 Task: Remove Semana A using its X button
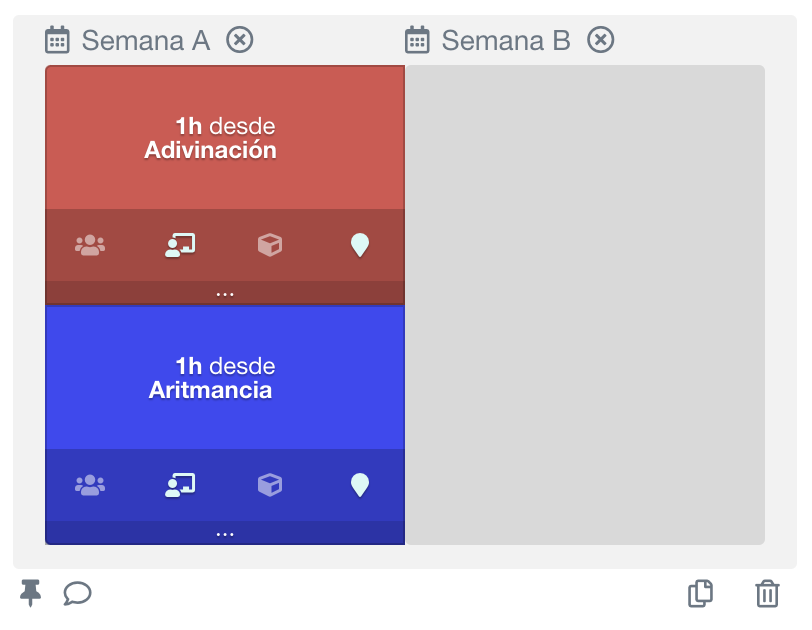click(239, 40)
